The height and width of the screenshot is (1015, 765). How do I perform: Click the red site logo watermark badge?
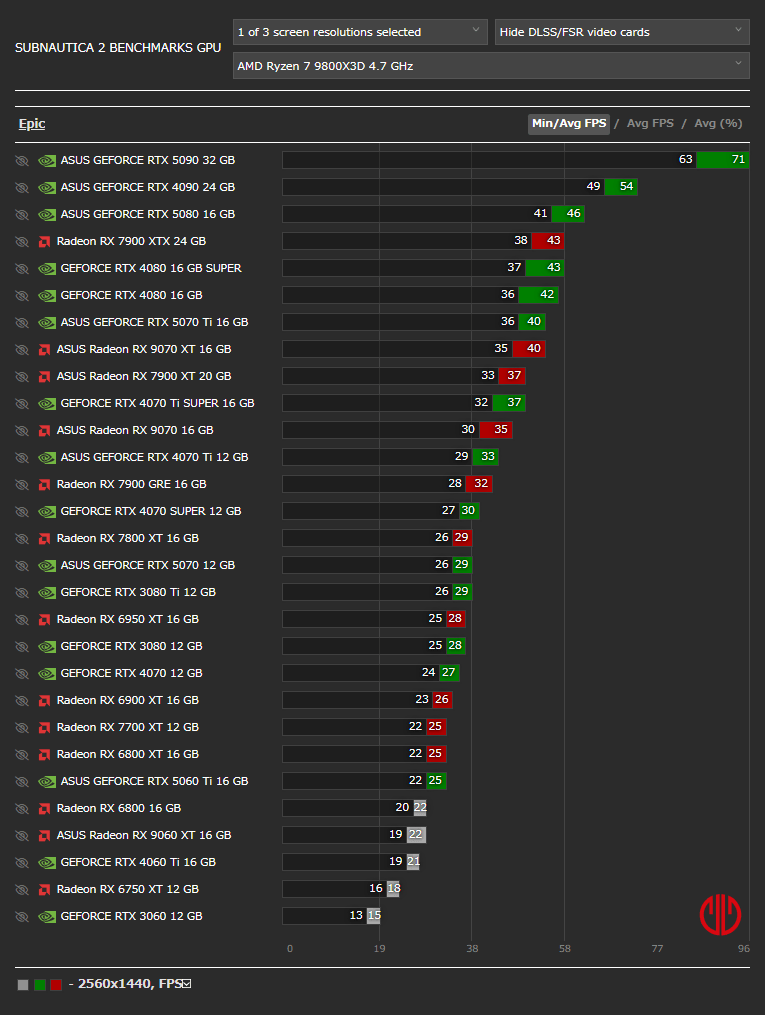[x=720, y=915]
